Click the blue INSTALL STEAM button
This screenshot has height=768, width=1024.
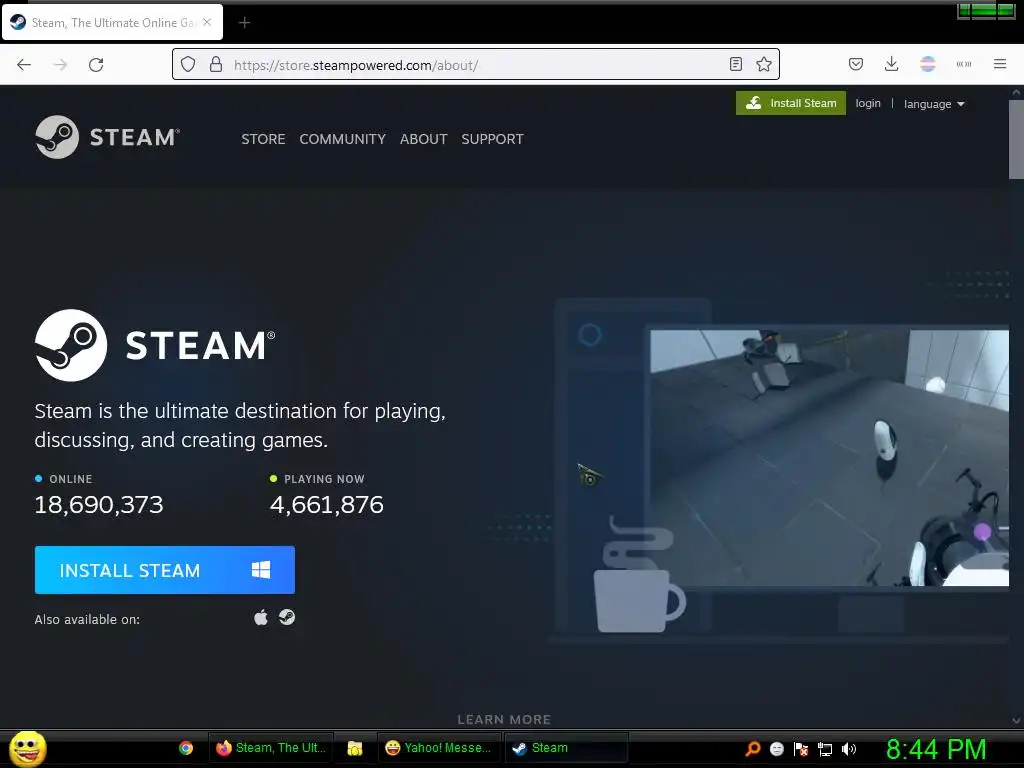pyautogui.click(x=165, y=570)
